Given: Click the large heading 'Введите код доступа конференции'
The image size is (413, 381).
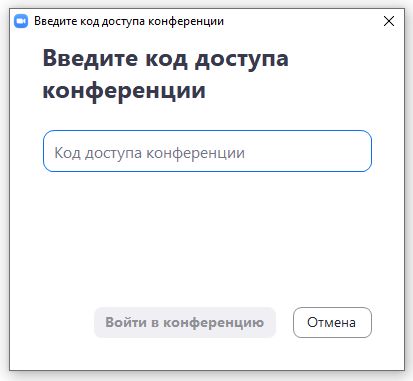Looking at the screenshot, I should coord(166,74).
